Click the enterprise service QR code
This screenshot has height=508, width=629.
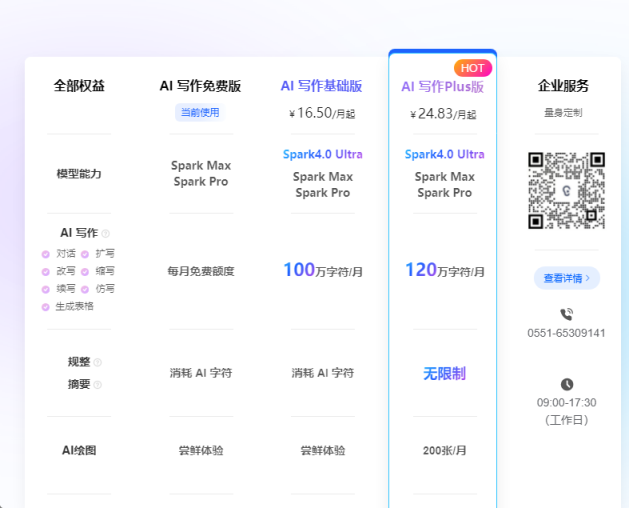point(566,190)
